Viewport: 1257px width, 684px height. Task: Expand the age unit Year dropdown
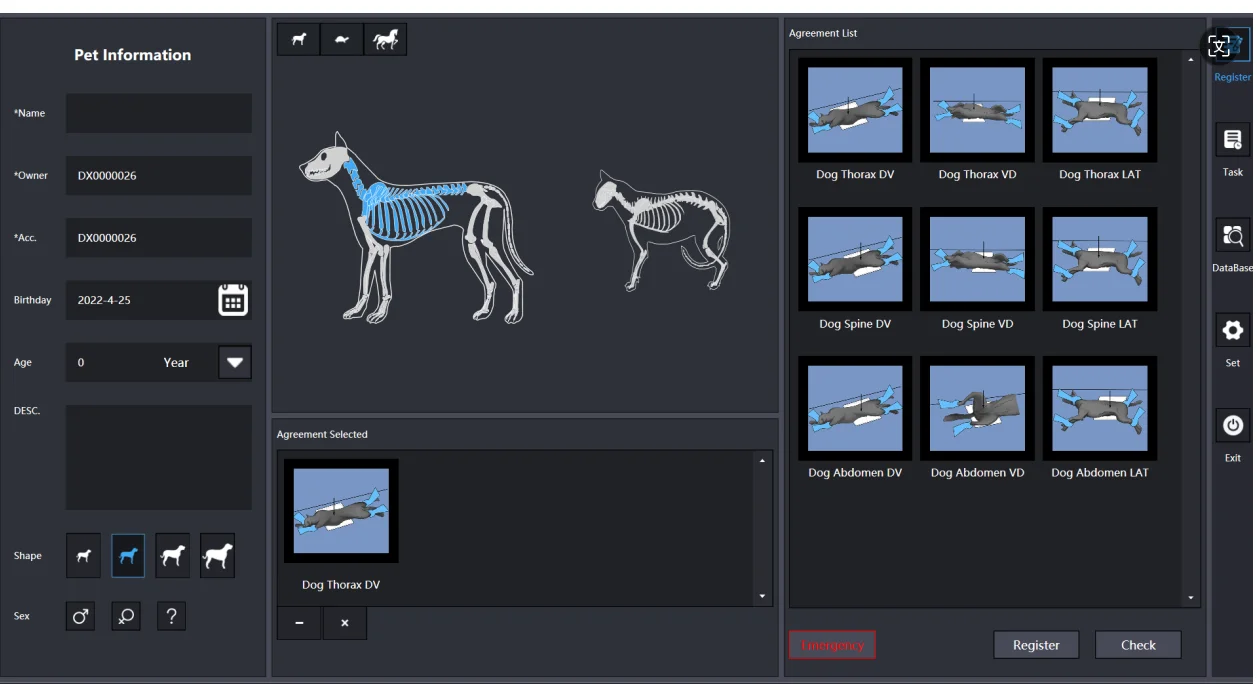235,362
